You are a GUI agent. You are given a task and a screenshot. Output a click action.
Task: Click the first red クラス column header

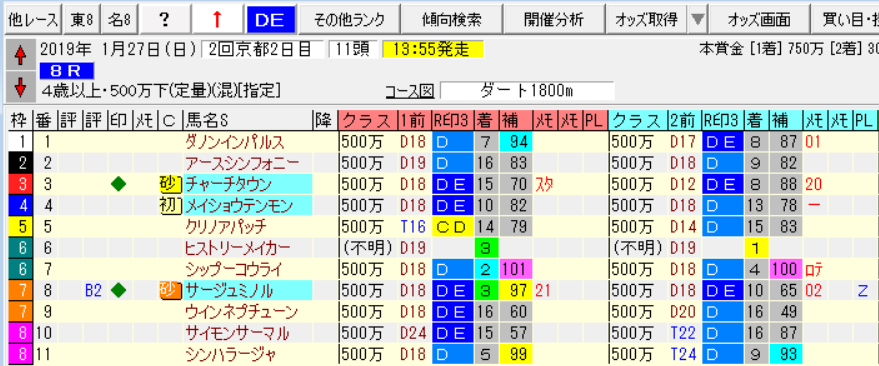tap(368, 120)
